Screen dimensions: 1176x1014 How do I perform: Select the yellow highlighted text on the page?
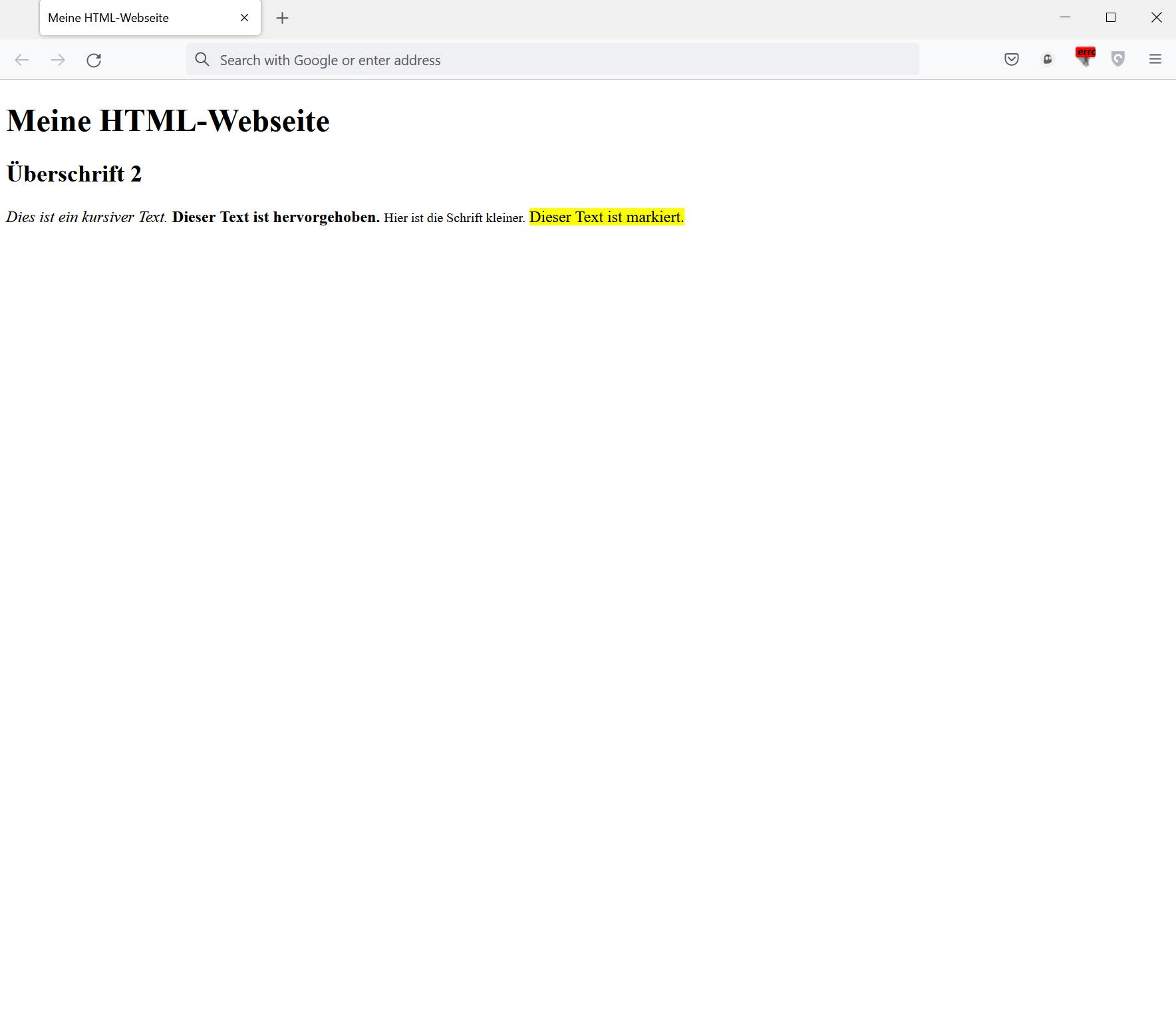tap(606, 217)
